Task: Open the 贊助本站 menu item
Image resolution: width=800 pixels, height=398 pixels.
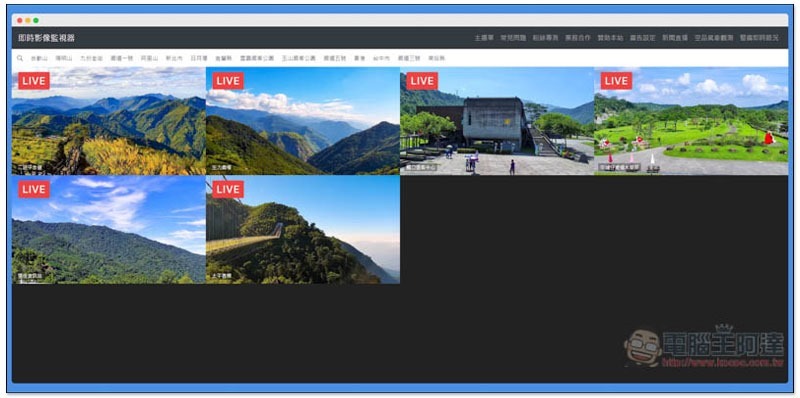Action: coord(610,38)
